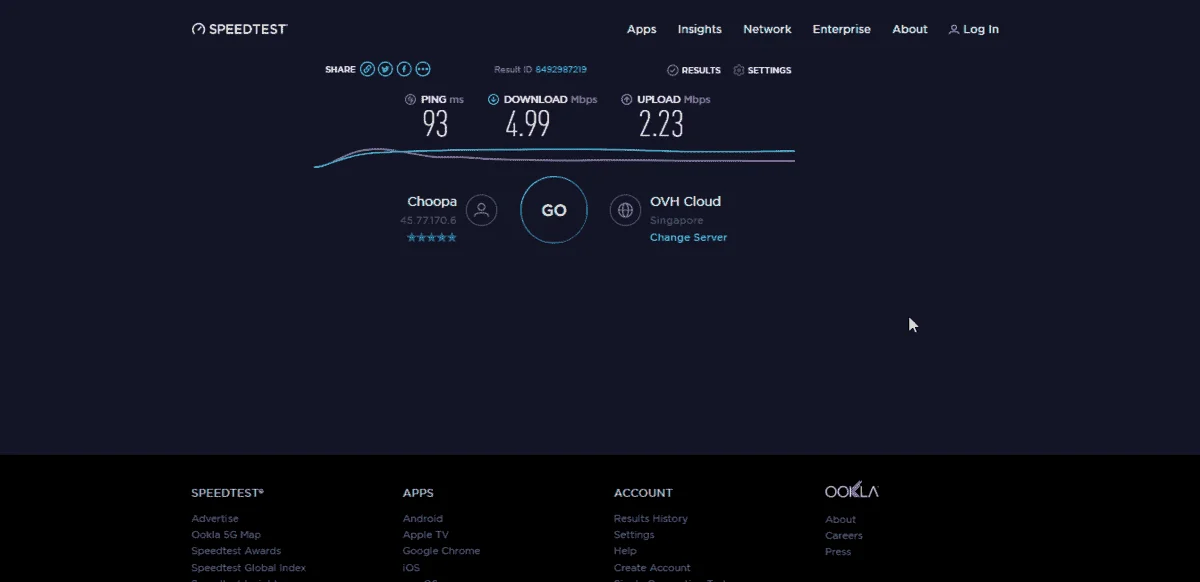Open the Create Account link
This screenshot has width=1200, height=582.
(x=652, y=568)
